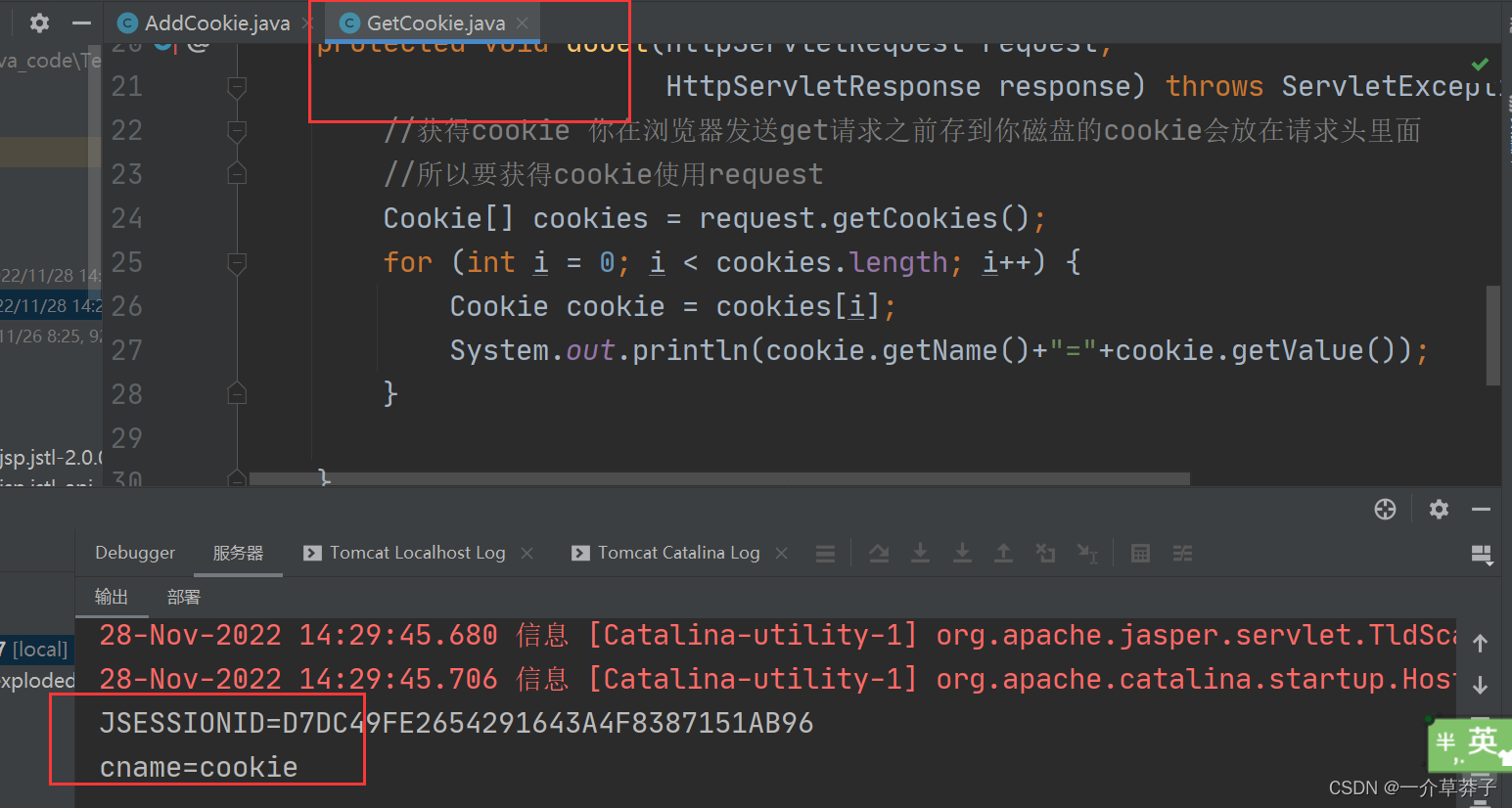The height and width of the screenshot is (808, 1512).
Task: Switch to the Debugger tab
Action: coord(135,553)
